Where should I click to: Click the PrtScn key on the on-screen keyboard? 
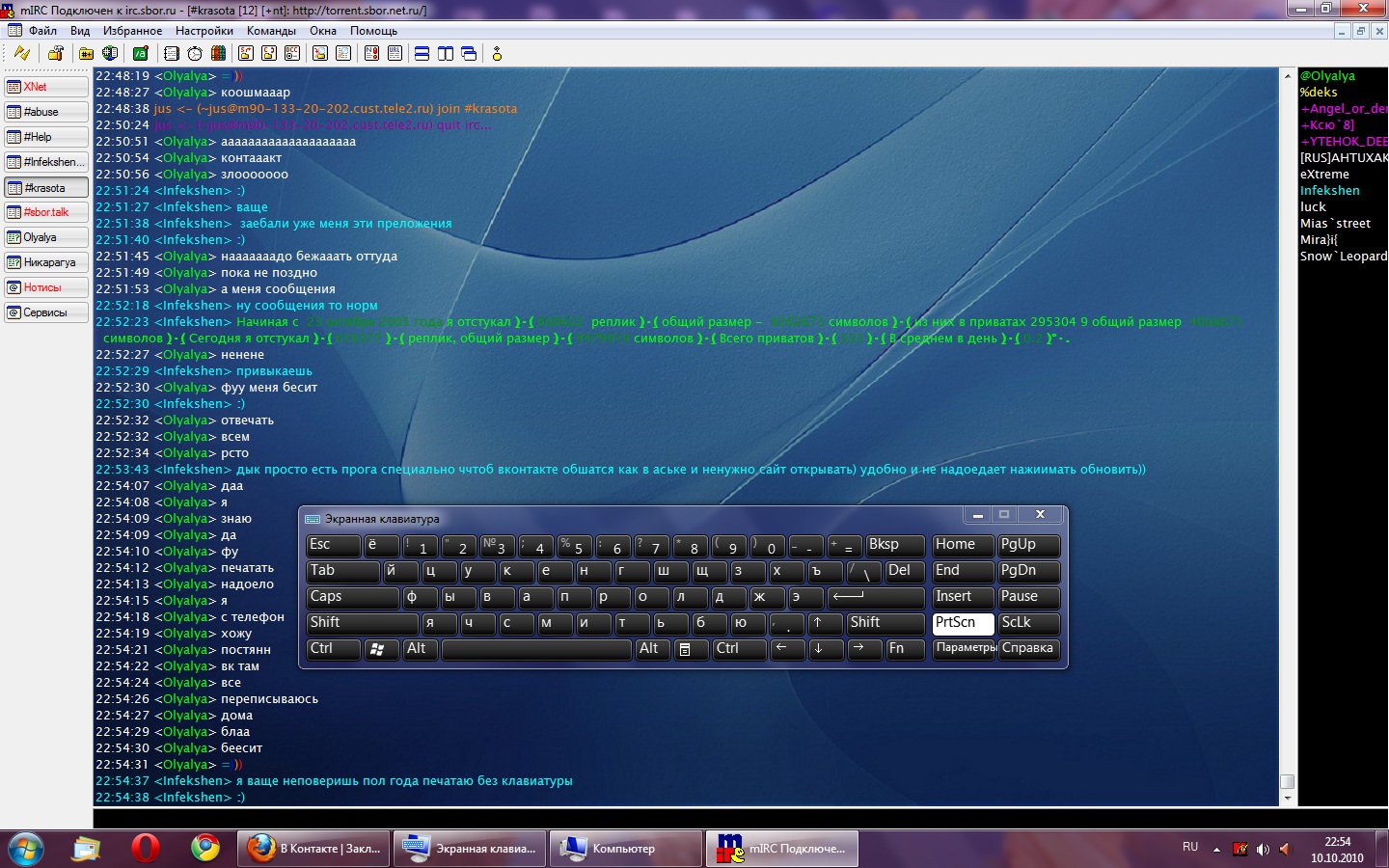click(963, 623)
